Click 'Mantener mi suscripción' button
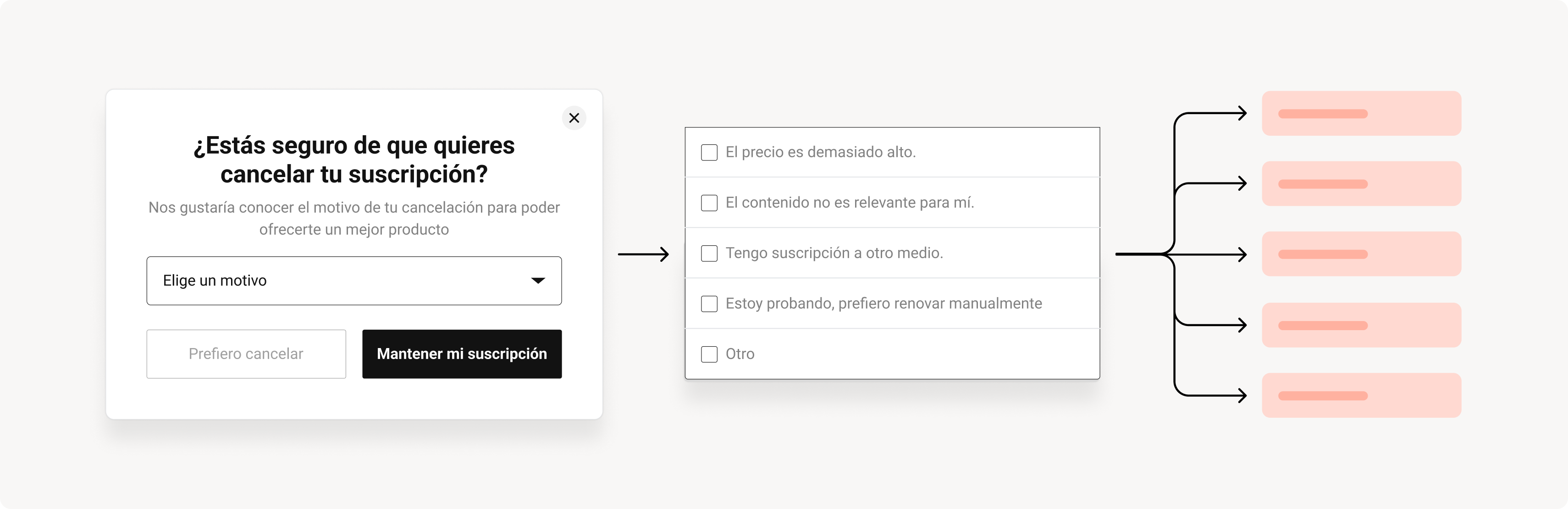The width and height of the screenshot is (1568, 509). (x=462, y=354)
